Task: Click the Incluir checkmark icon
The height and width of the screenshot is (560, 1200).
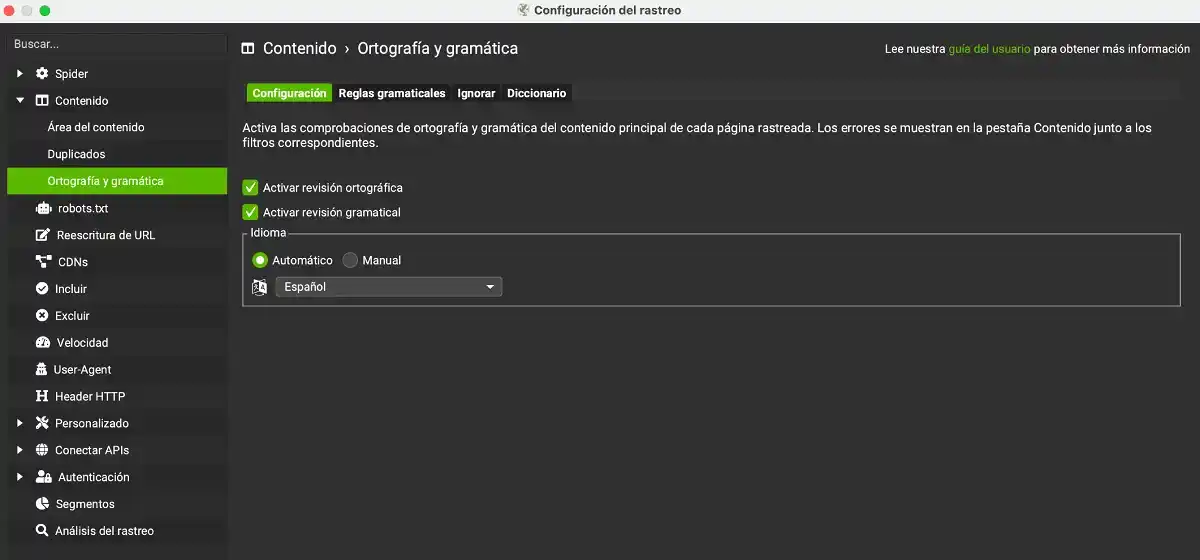Action: click(x=42, y=289)
